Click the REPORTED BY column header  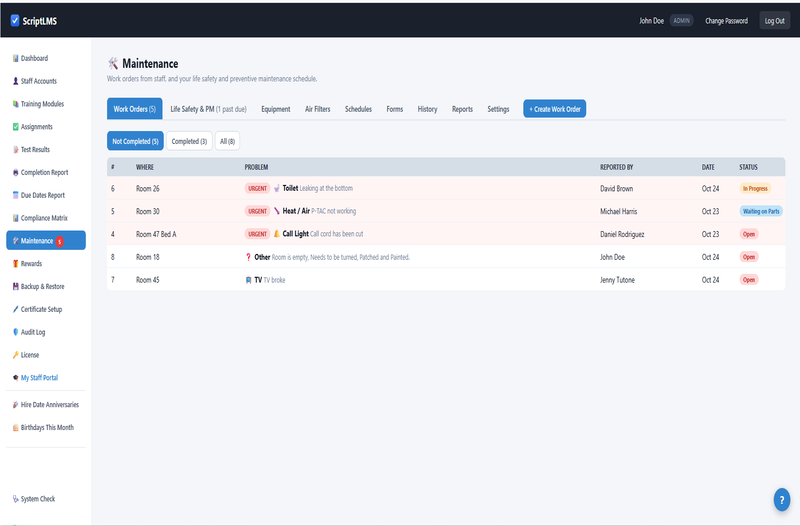point(616,167)
